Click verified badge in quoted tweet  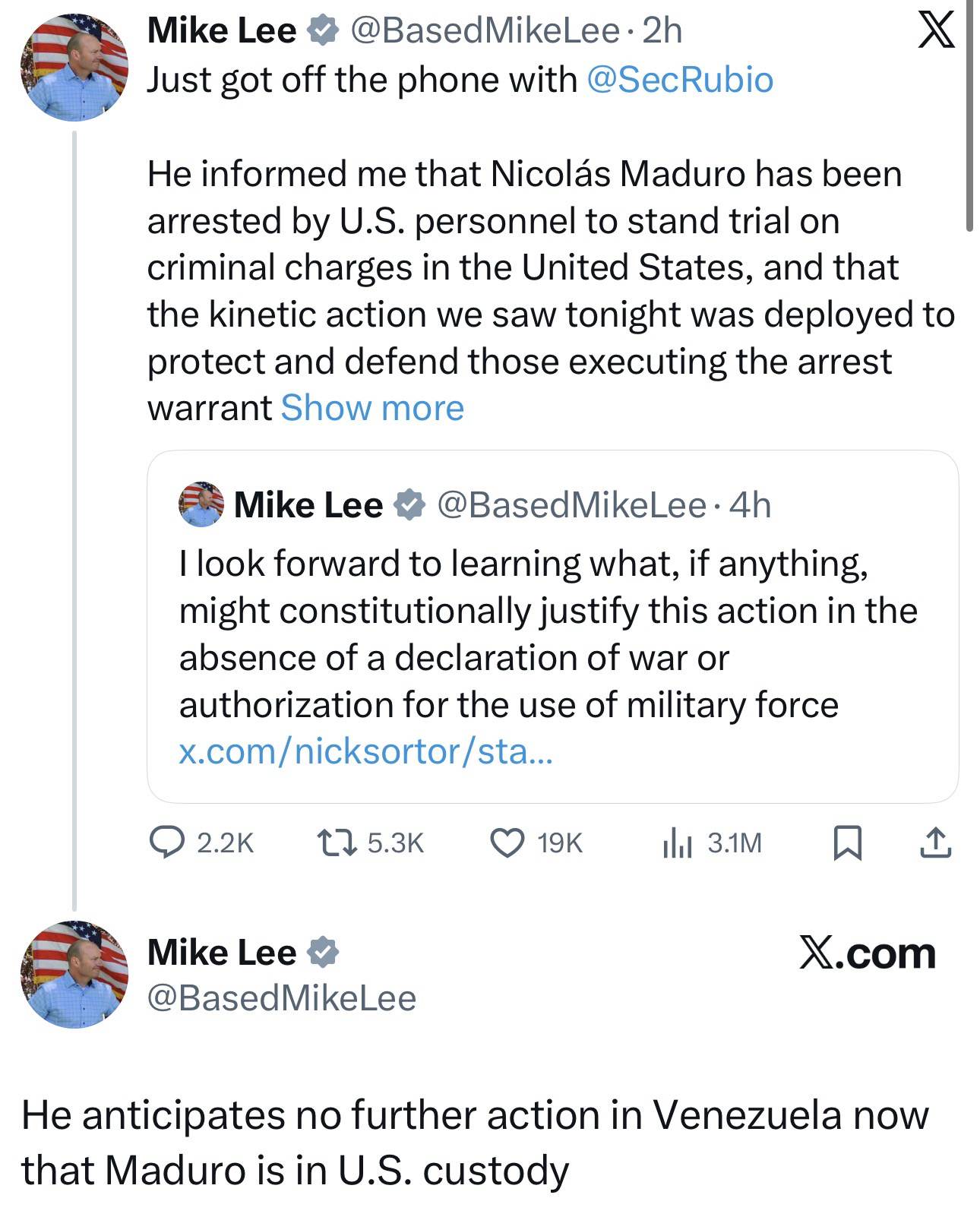tap(409, 505)
